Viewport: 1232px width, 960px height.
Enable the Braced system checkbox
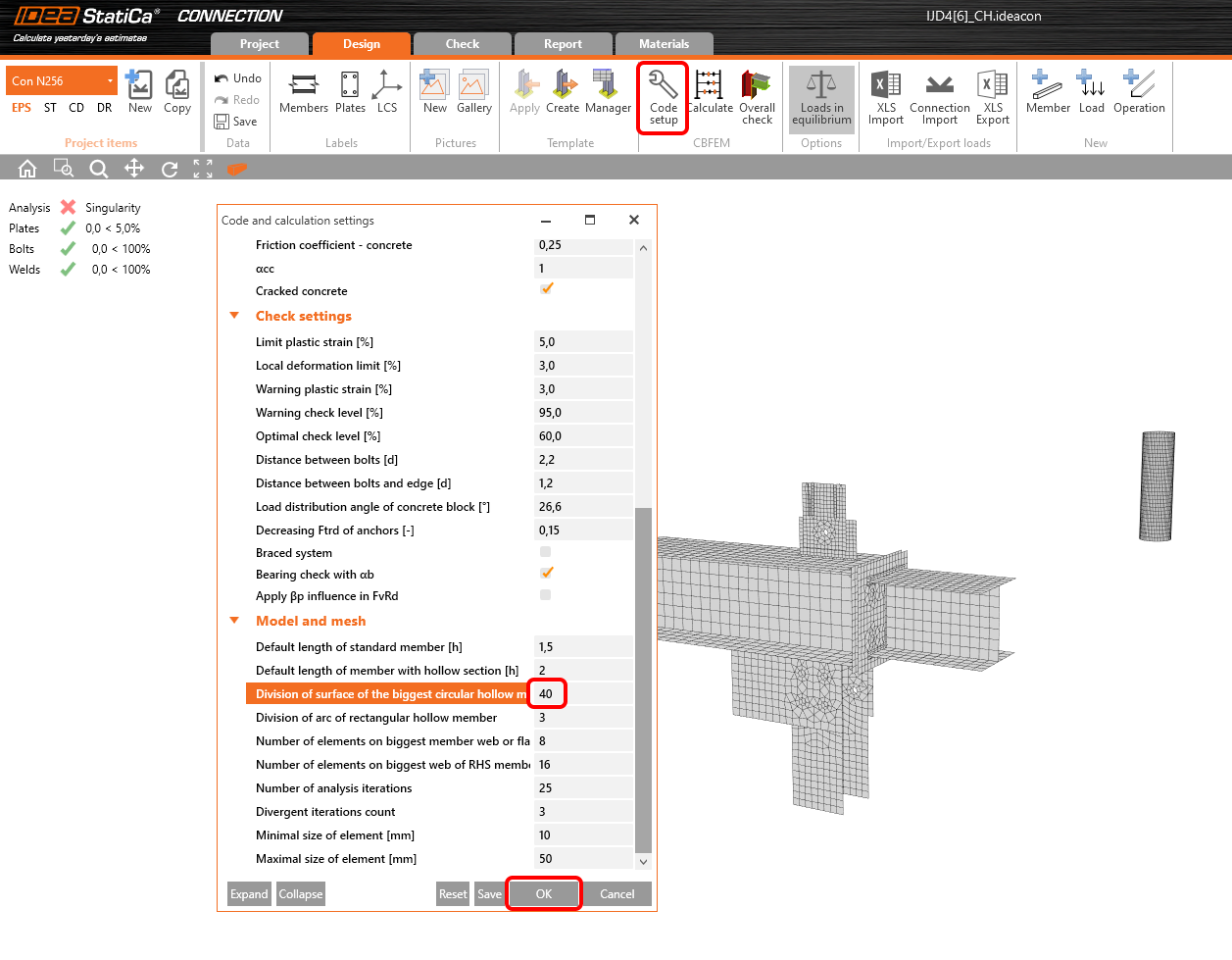point(546,552)
